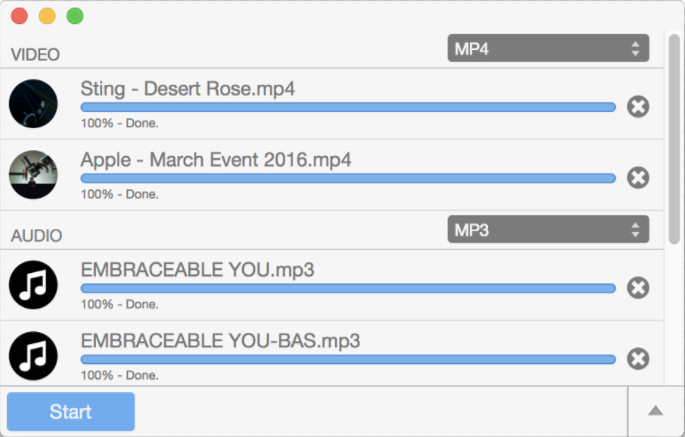Remove EMBRACEABLE YOU.mp3 from queue
The image size is (685, 437).
638,288
